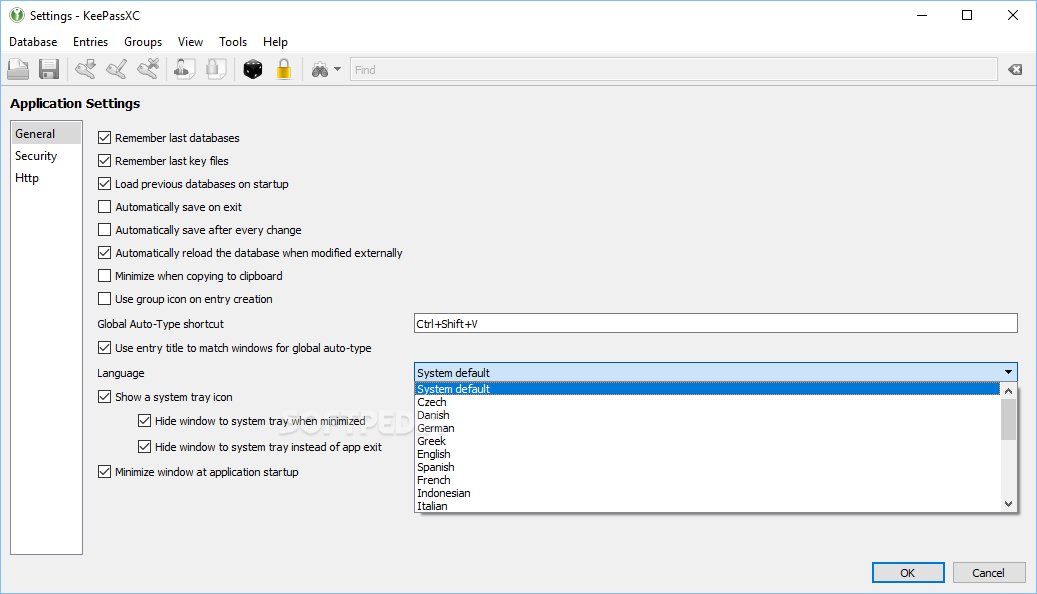
Task: Select System default in language list
Action: click(707, 389)
